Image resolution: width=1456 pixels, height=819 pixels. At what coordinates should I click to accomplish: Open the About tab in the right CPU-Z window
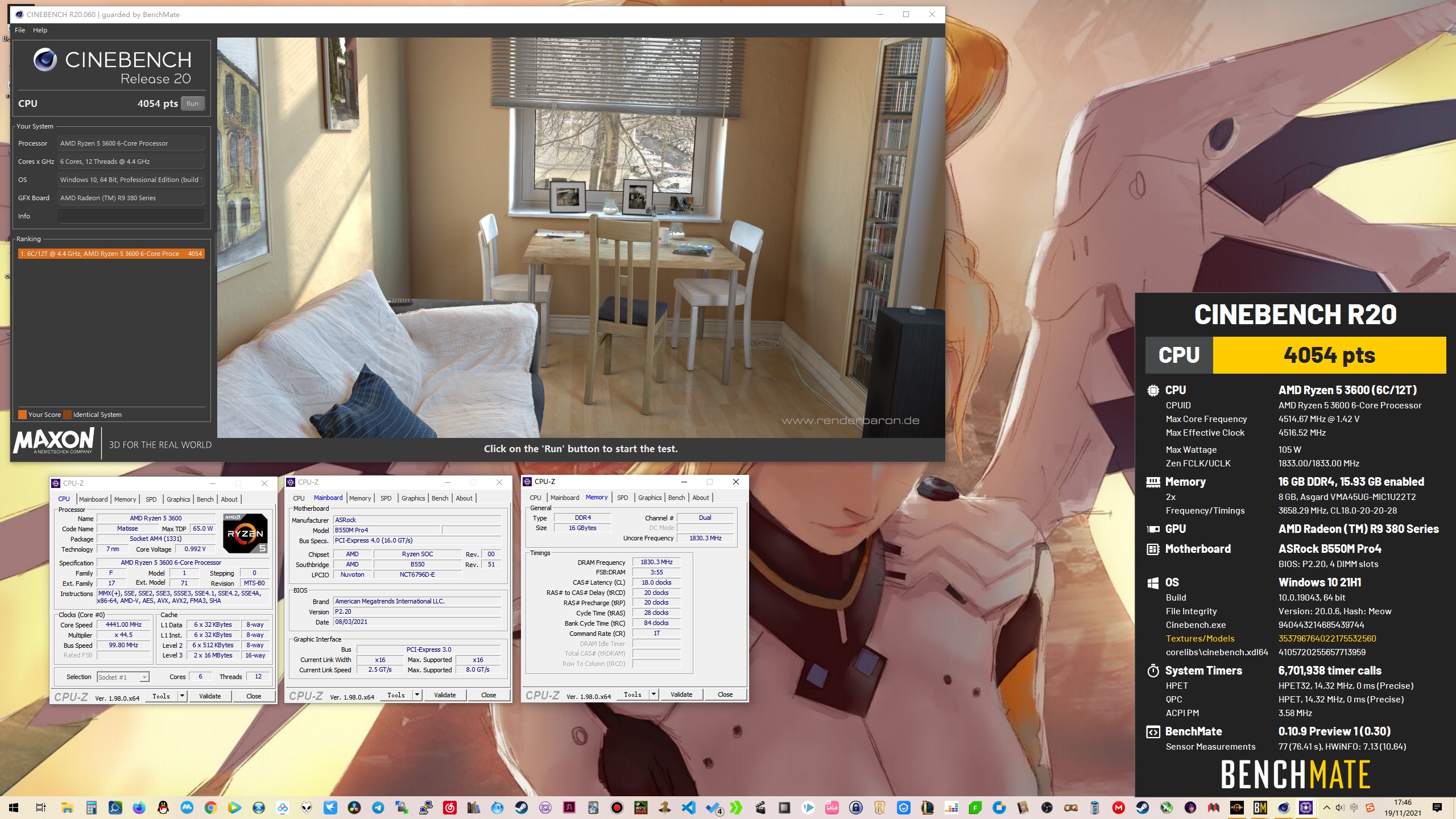(x=701, y=498)
